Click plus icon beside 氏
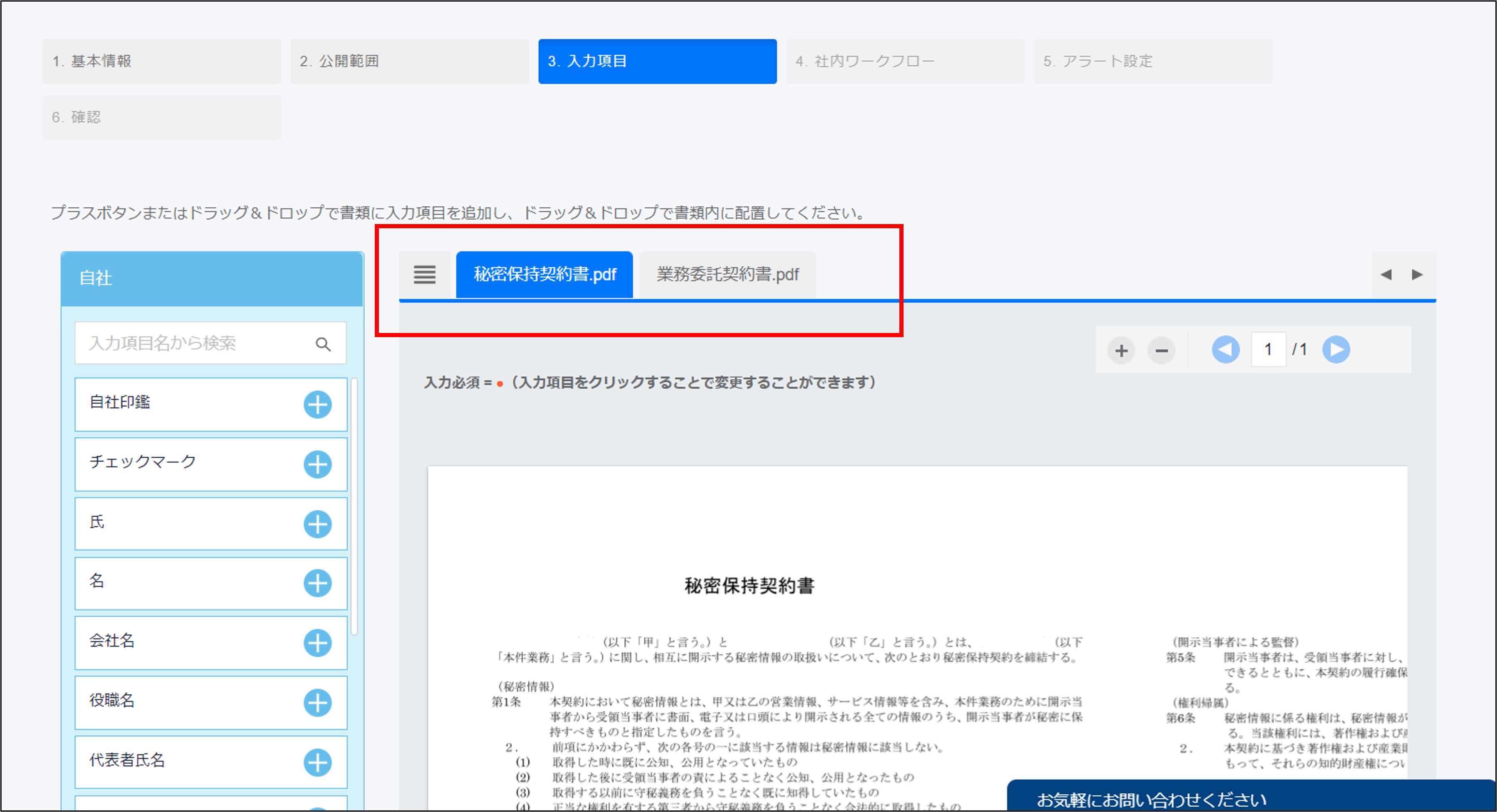The width and height of the screenshot is (1497, 812). pos(317,525)
